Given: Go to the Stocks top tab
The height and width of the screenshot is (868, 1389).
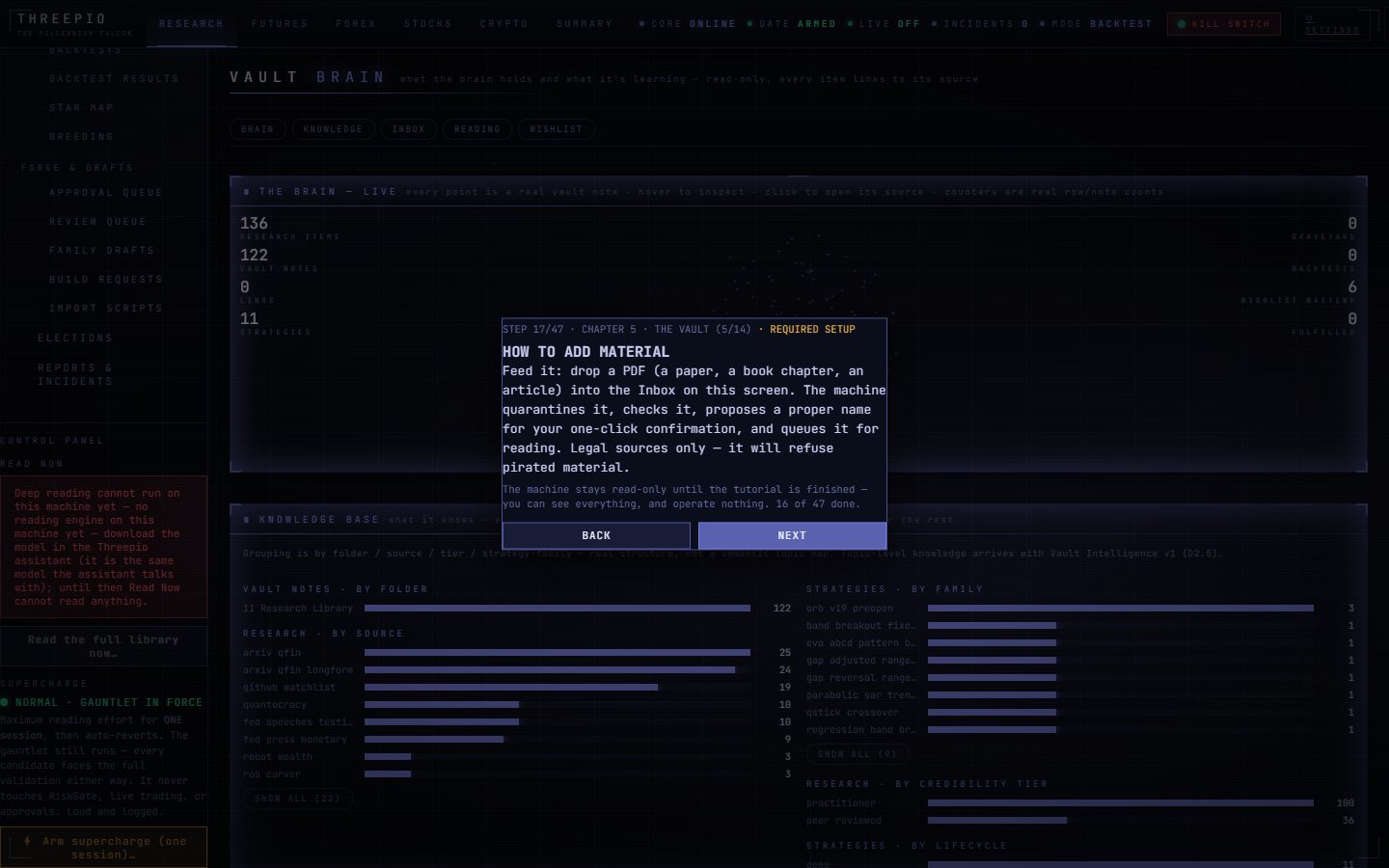Looking at the screenshot, I should (x=428, y=24).
